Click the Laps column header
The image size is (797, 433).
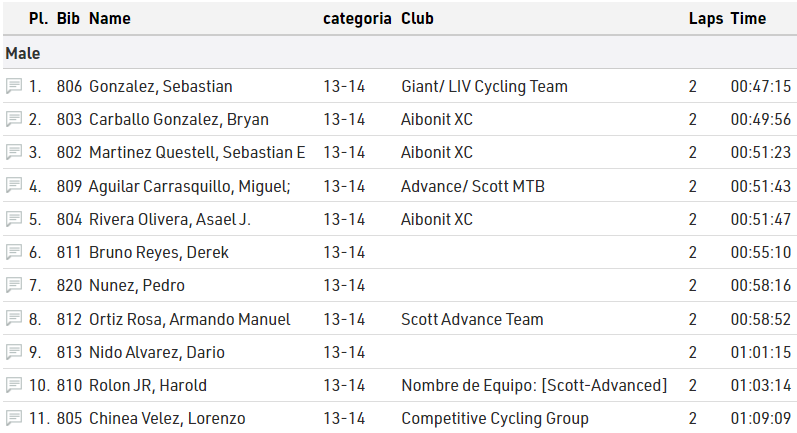(x=706, y=18)
